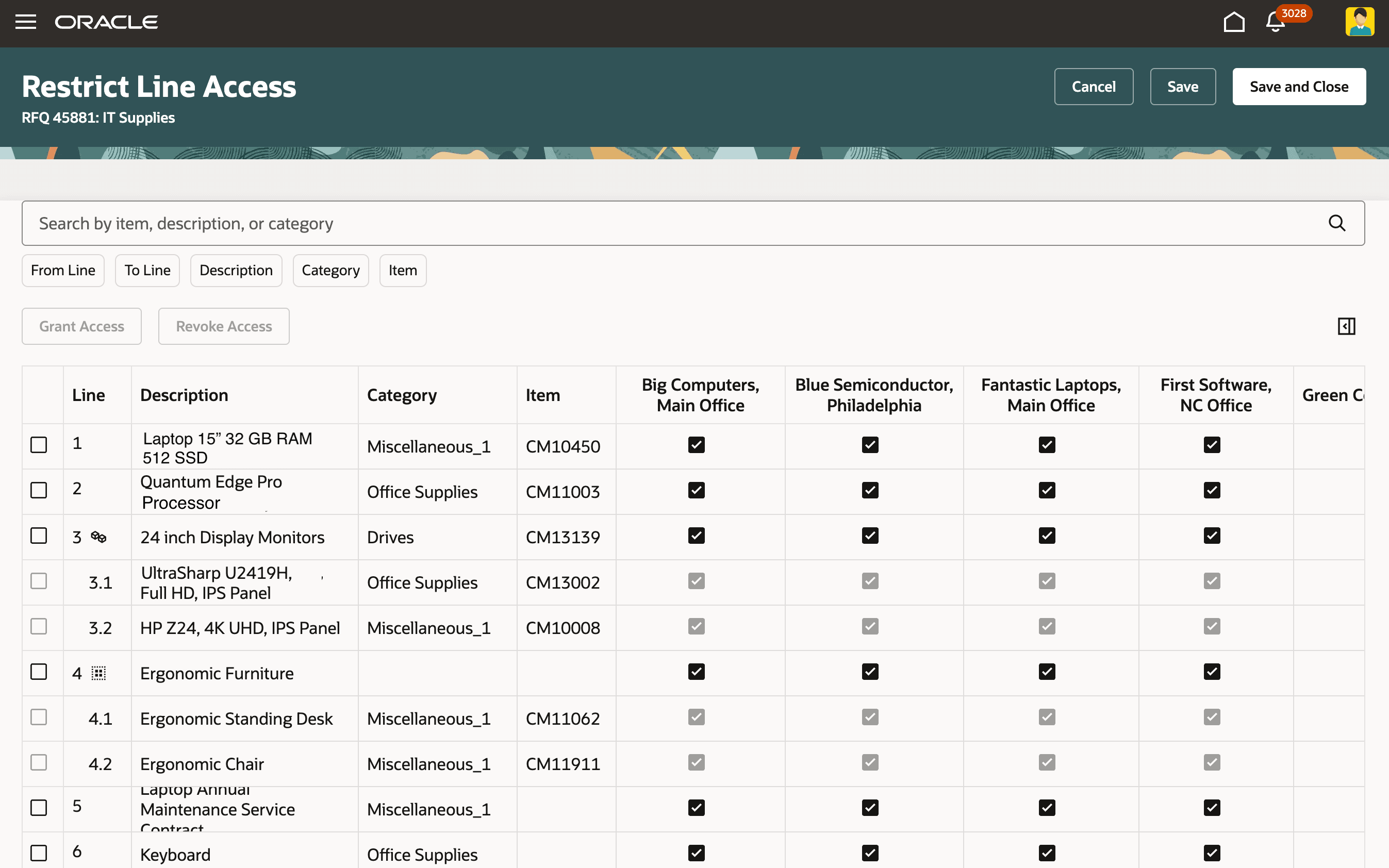1389x868 pixels.
Task: Open the user profile avatar
Action: [1360, 22]
